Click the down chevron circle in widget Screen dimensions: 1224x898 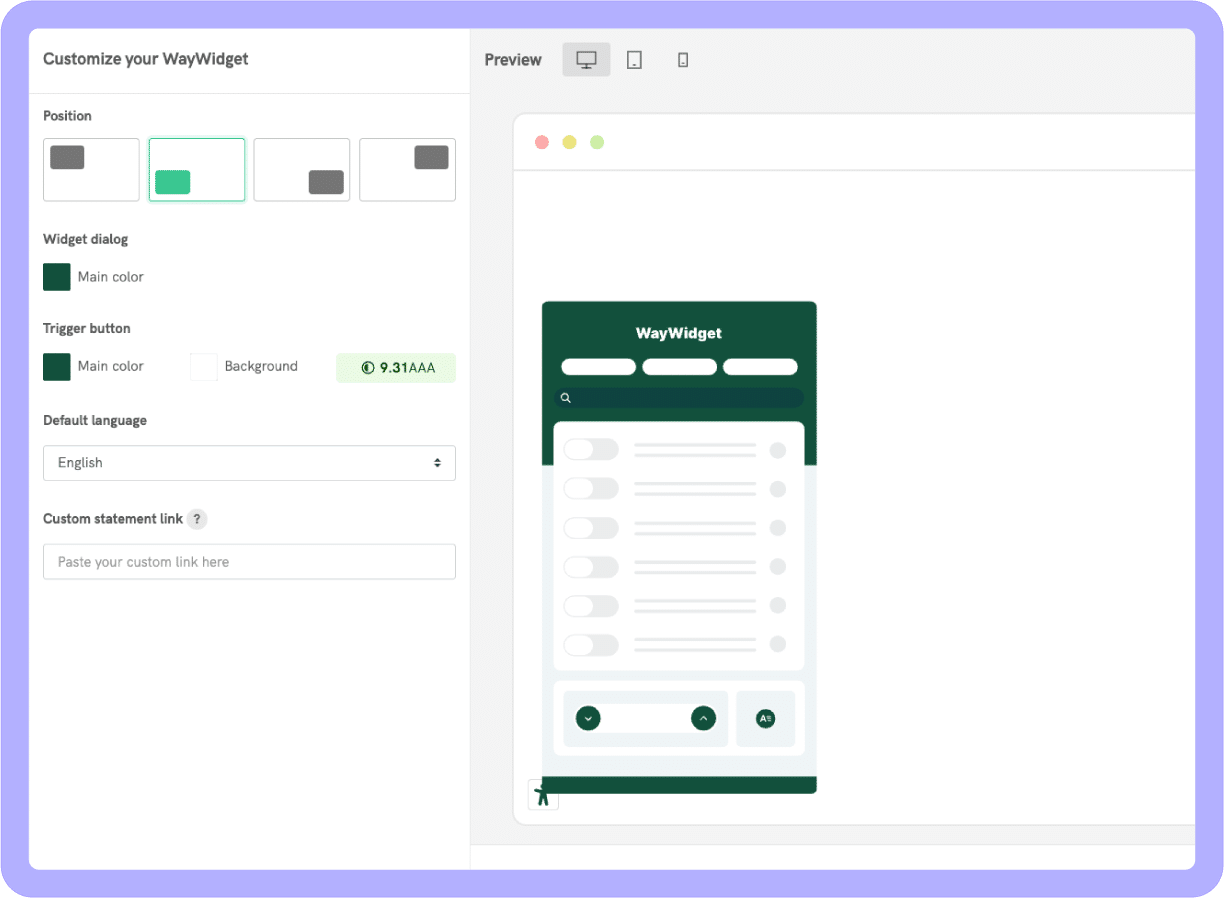tap(588, 718)
